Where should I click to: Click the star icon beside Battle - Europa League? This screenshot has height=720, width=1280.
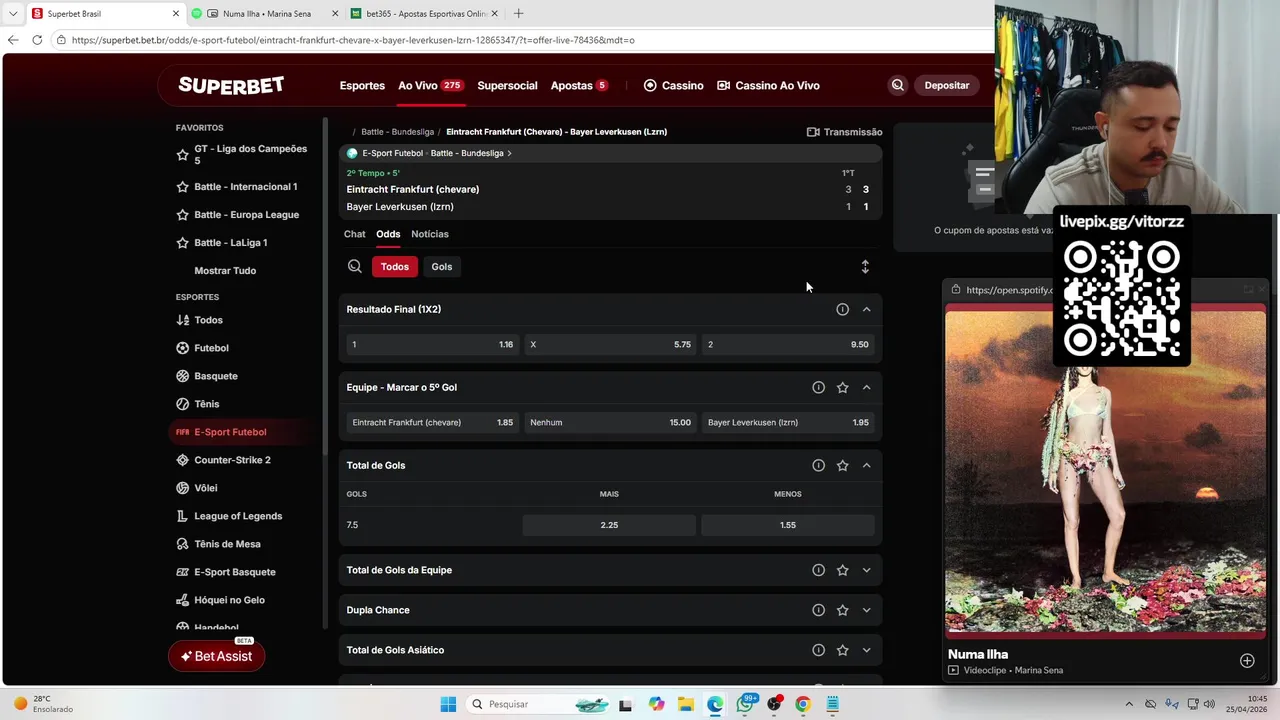[182, 215]
